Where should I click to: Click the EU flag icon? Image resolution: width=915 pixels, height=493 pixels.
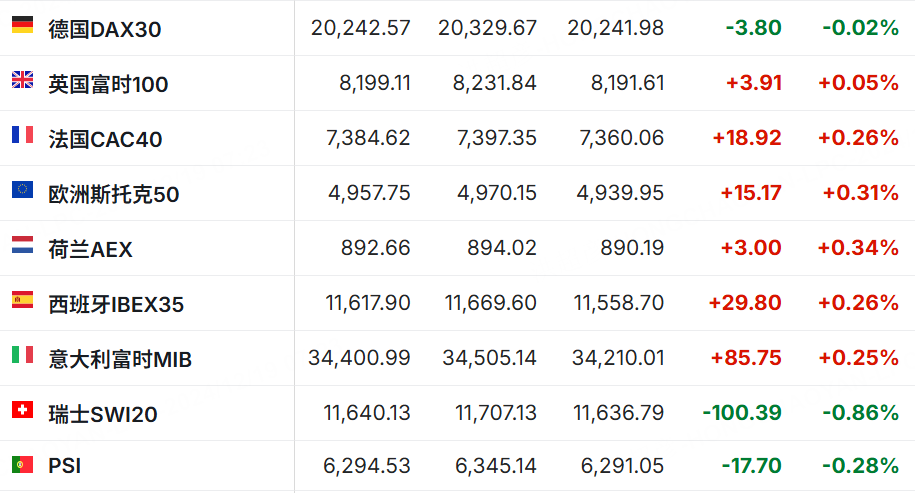click(22, 190)
